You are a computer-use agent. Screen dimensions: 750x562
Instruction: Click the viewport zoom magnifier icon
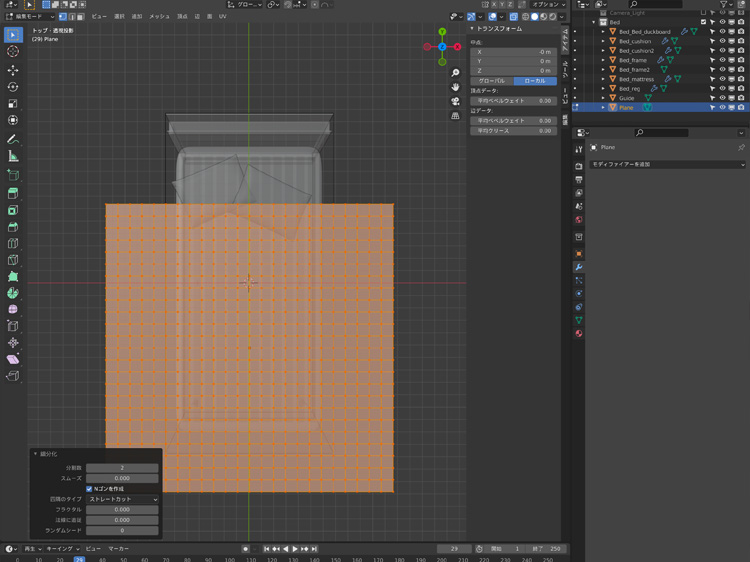pyautogui.click(x=455, y=73)
